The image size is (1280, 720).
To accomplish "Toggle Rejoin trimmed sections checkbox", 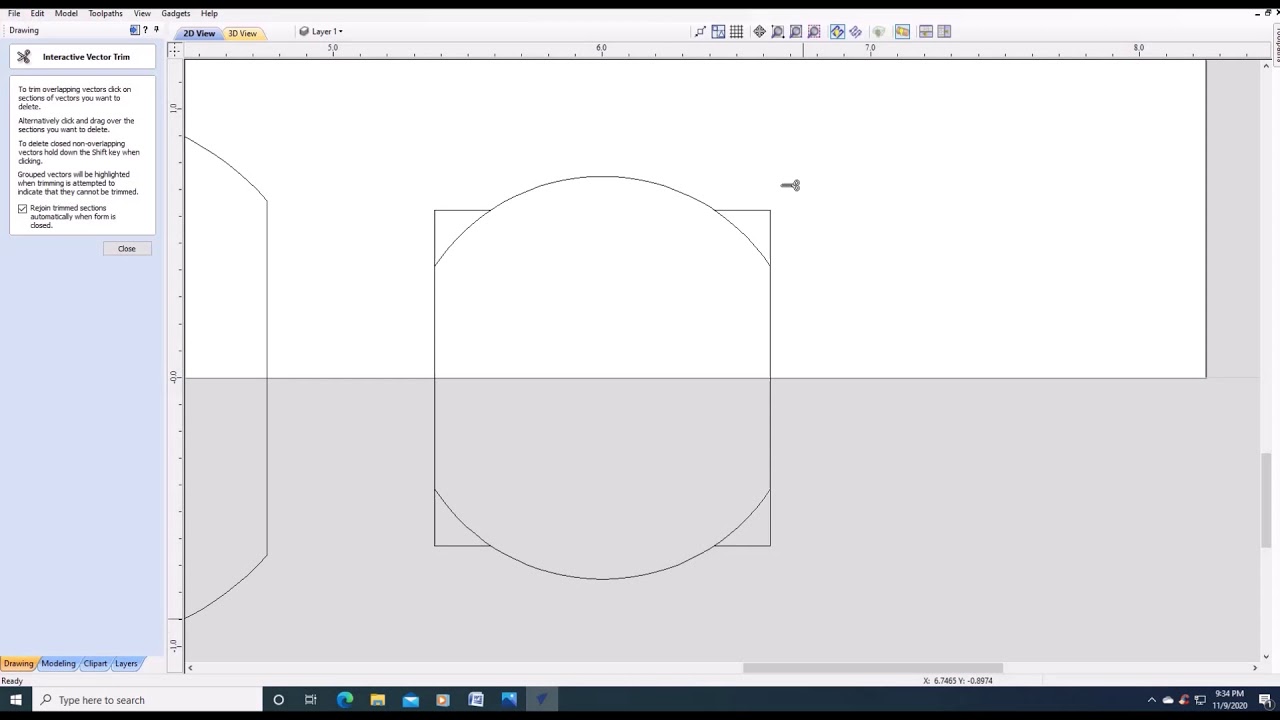I will coord(22,208).
